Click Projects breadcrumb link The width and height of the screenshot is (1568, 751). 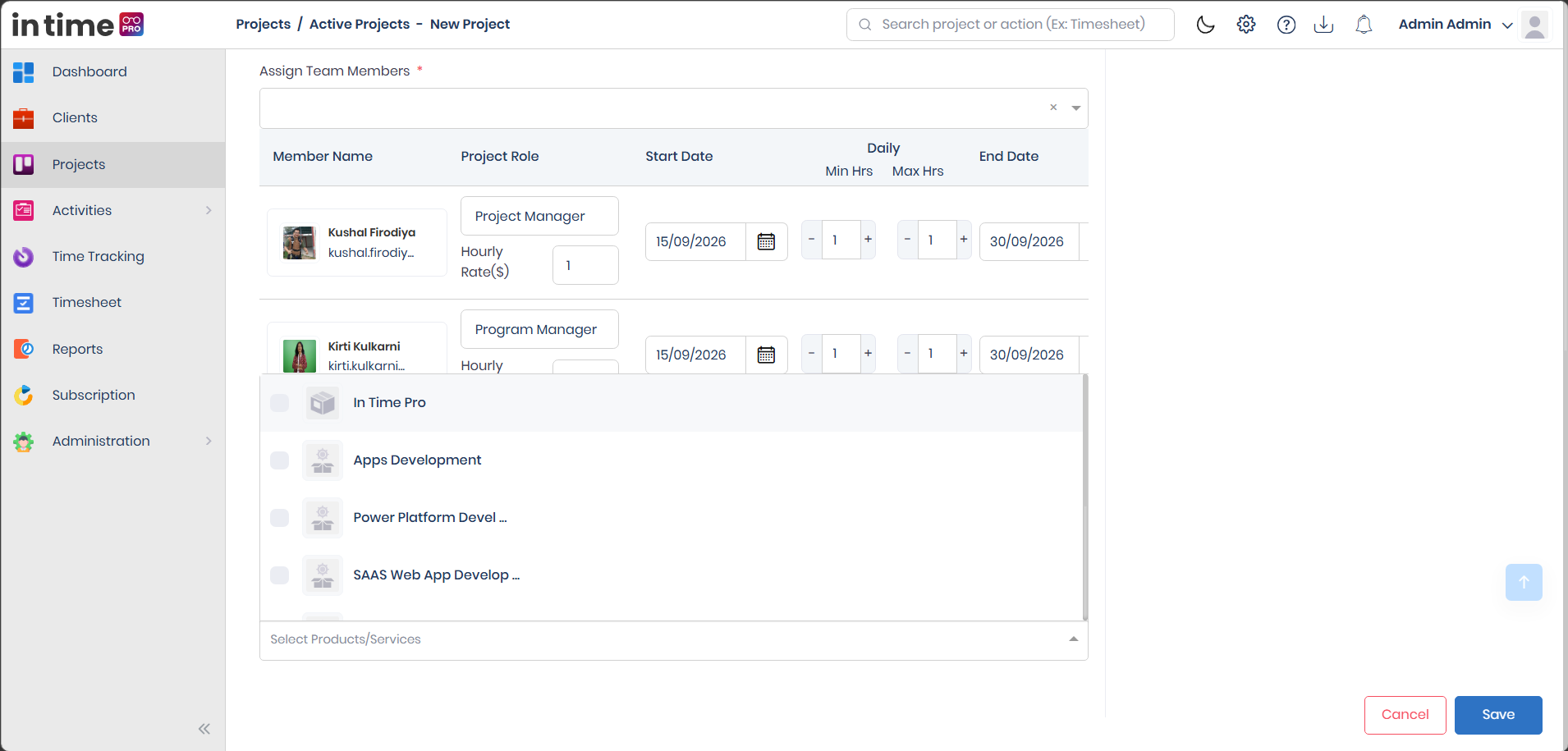[x=263, y=25]
